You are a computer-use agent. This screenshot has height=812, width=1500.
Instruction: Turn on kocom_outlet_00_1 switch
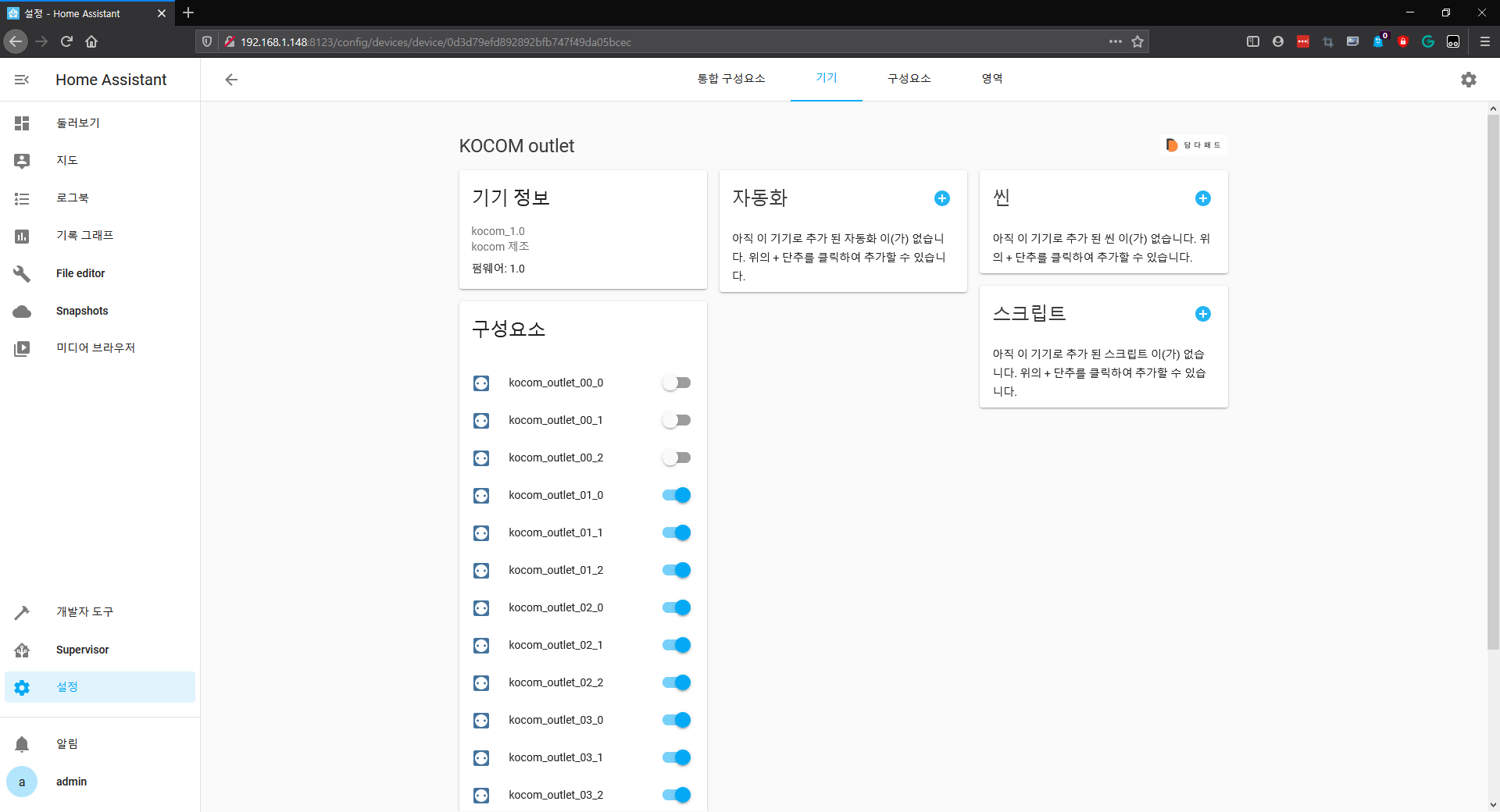point(677,420)
